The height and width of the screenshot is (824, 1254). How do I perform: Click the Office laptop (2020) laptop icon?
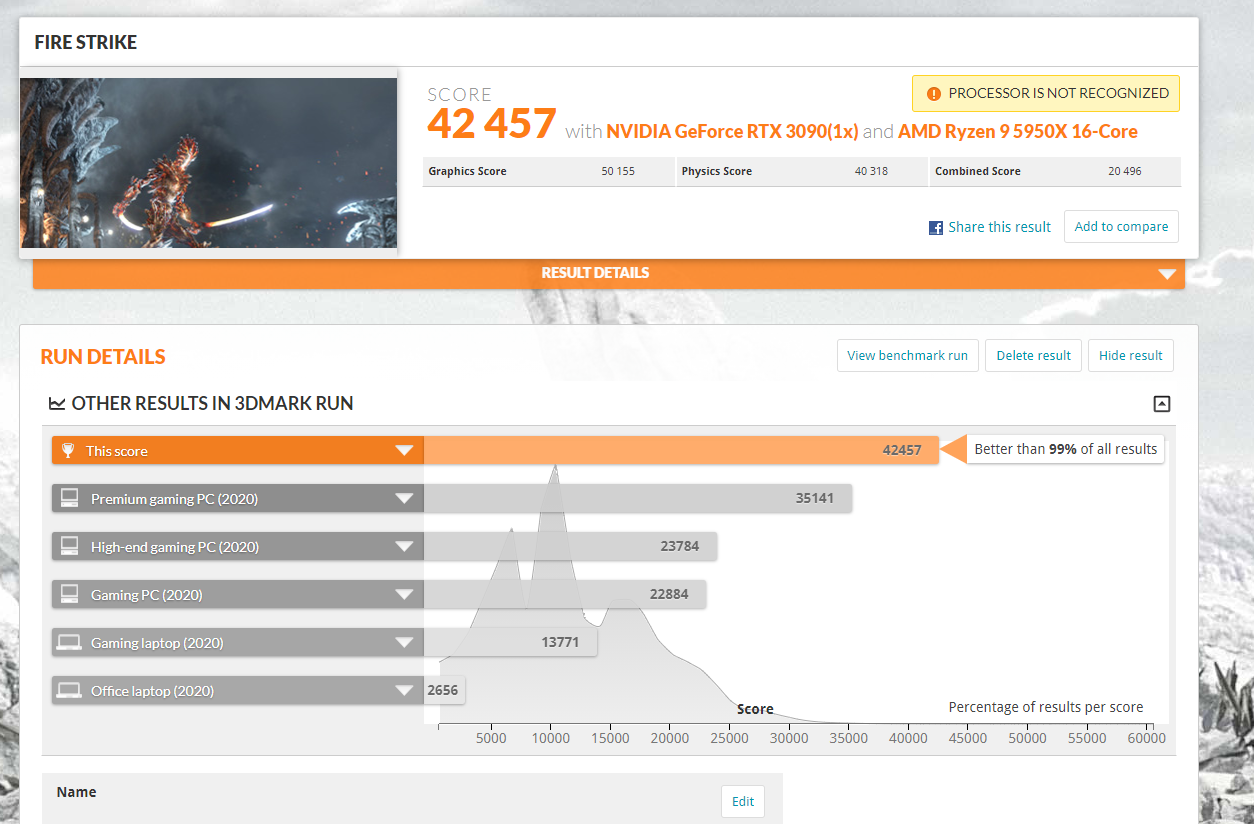click(70, 690)
